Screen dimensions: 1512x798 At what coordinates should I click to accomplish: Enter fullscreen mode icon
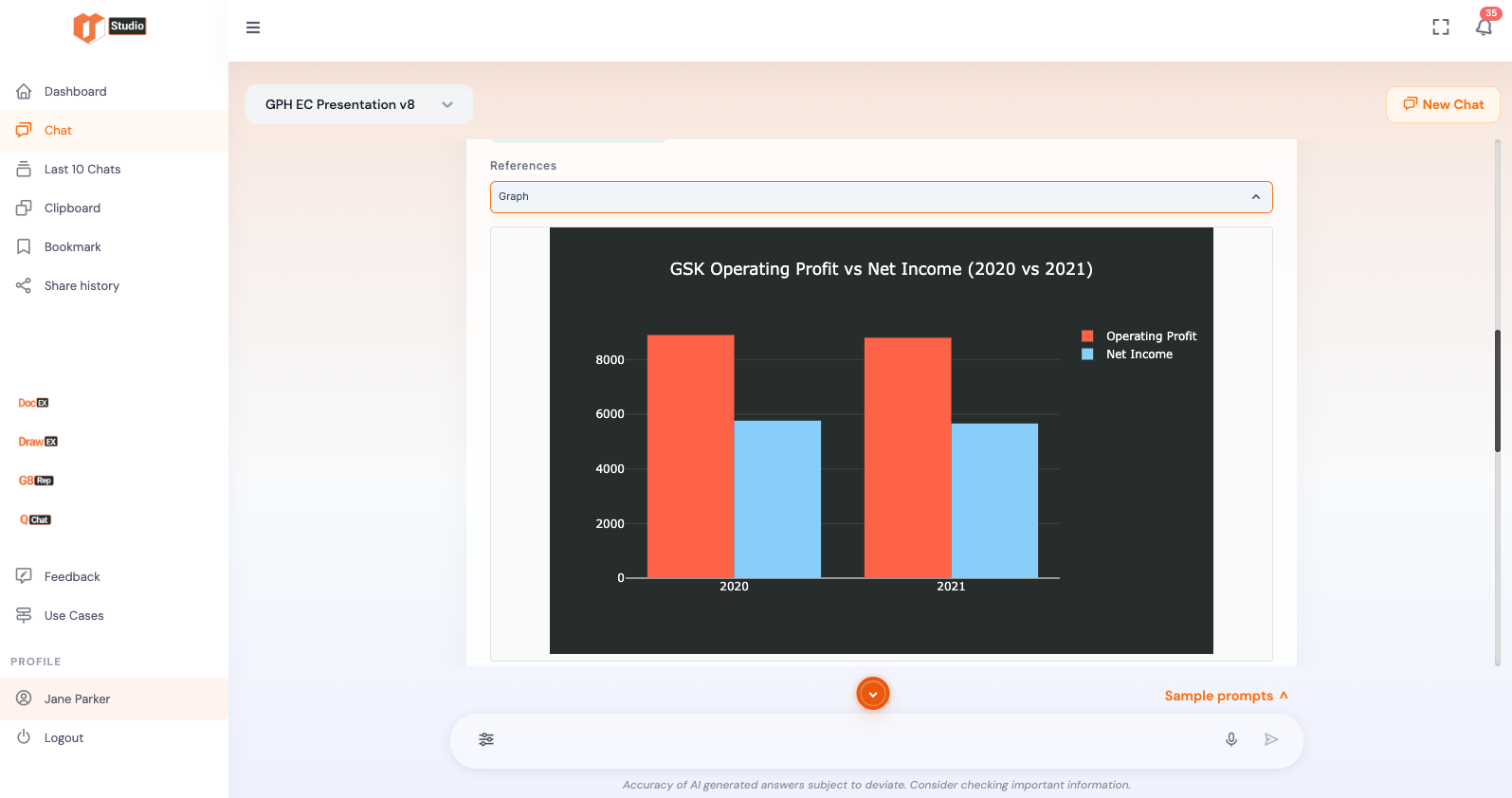coord(1441,27)
